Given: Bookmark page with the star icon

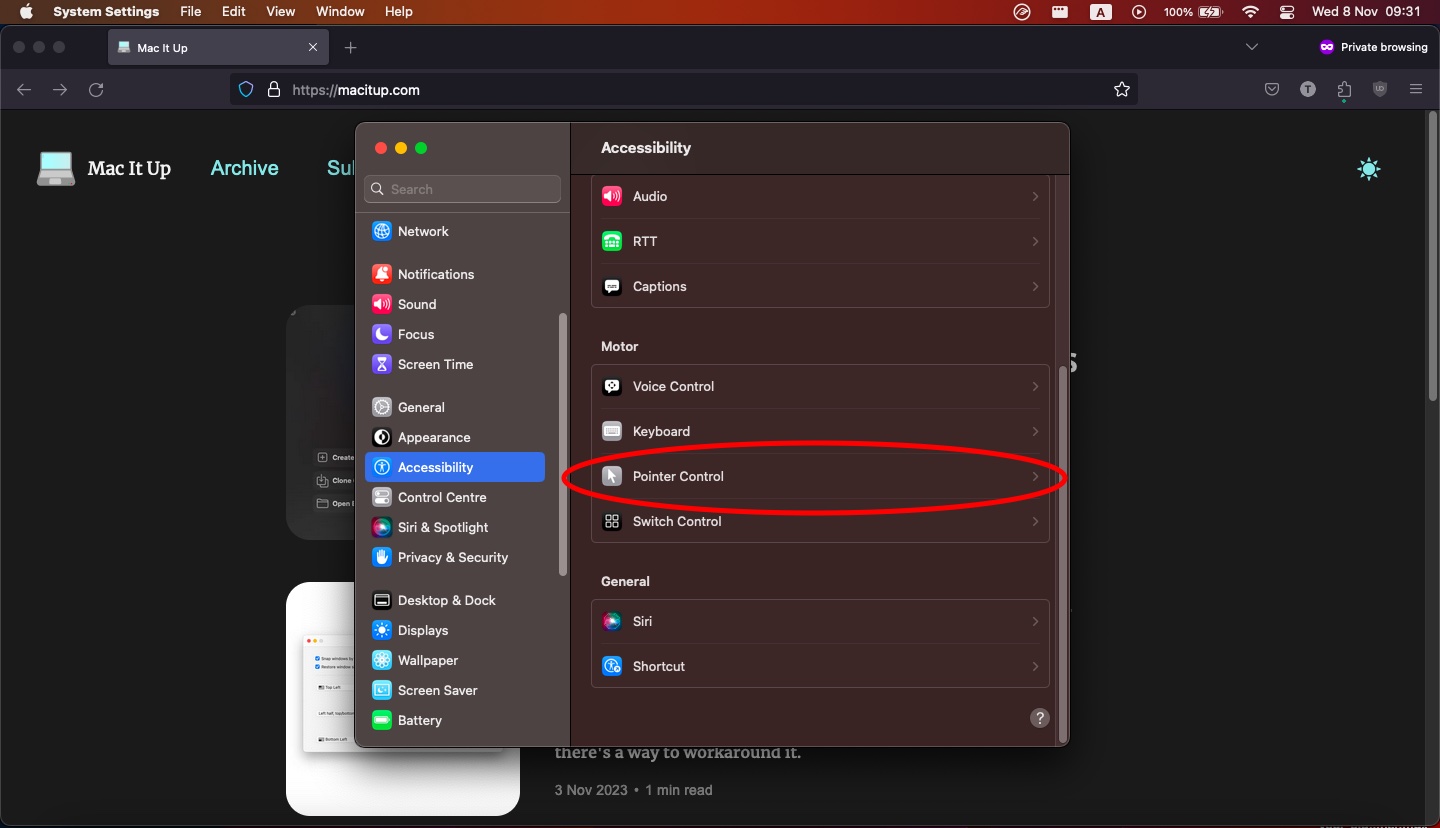Looking at the screenshot, I should tap(1122, 90).
